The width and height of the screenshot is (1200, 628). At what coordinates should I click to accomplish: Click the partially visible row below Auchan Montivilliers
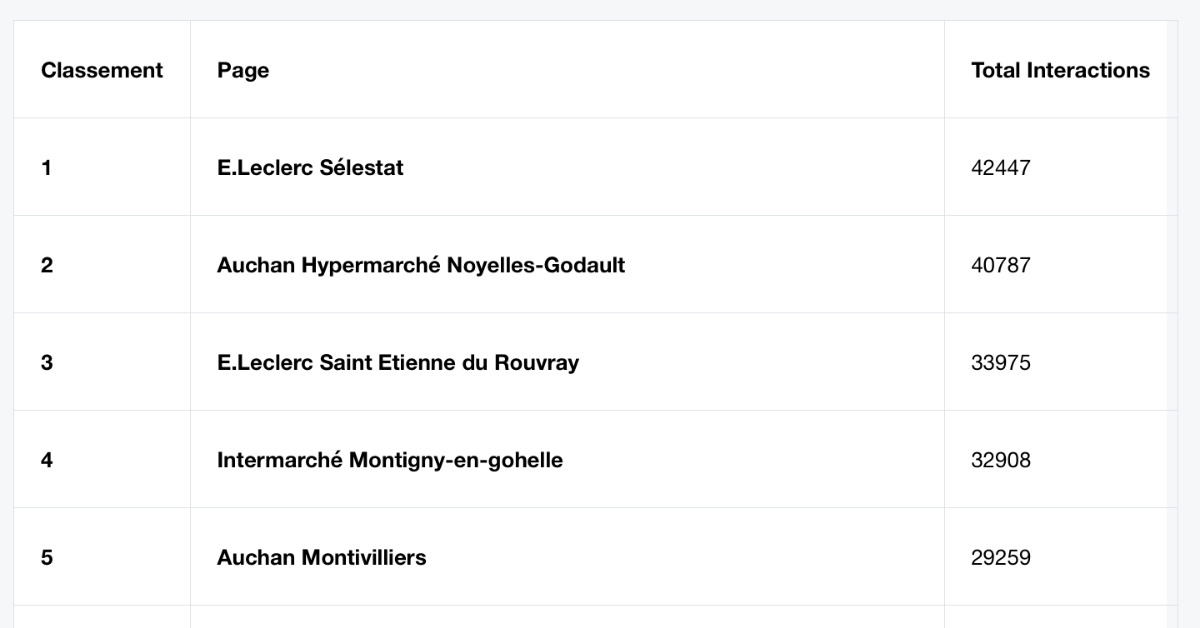590,617
